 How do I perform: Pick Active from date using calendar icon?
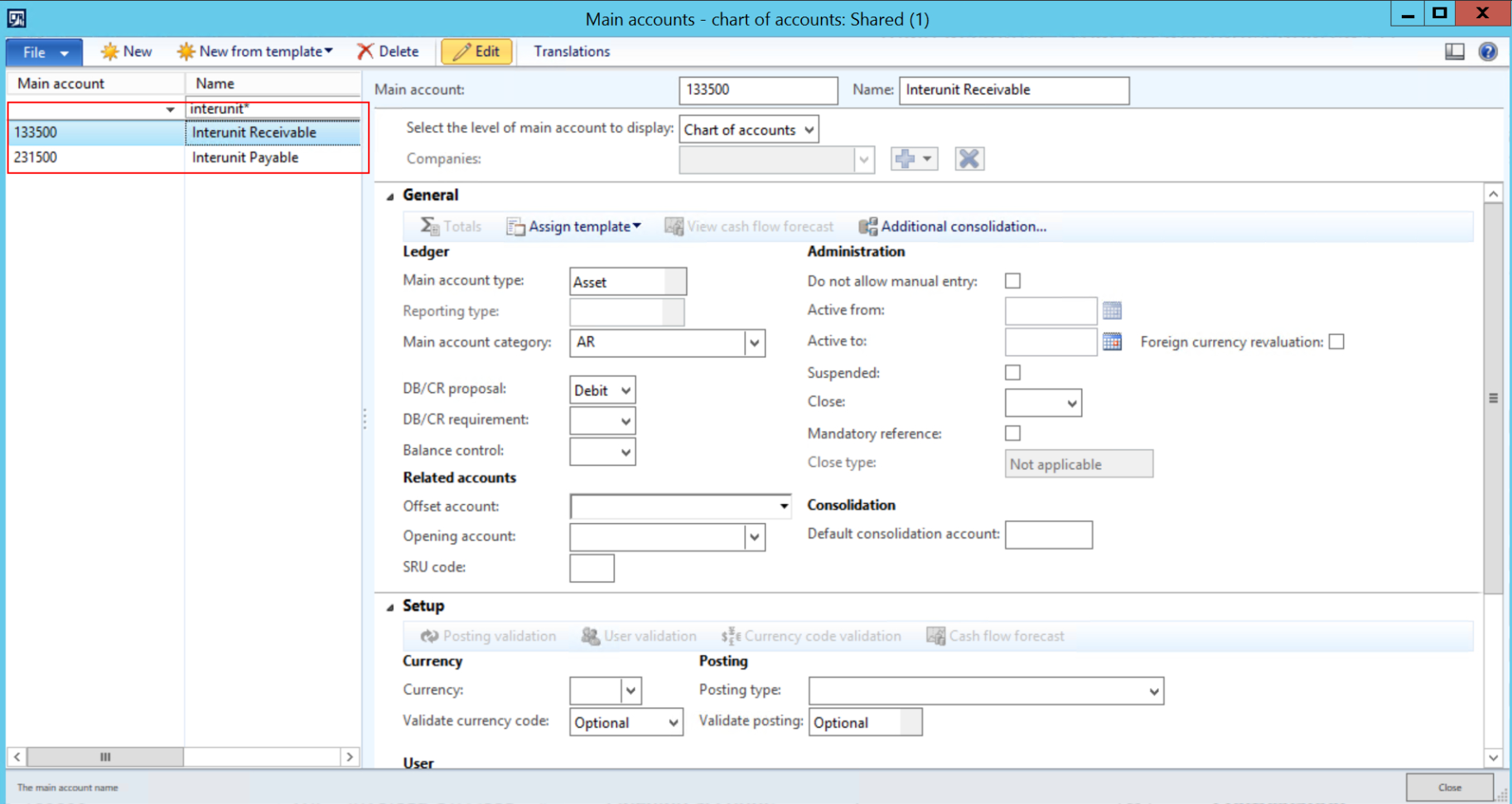[1111, 310]
